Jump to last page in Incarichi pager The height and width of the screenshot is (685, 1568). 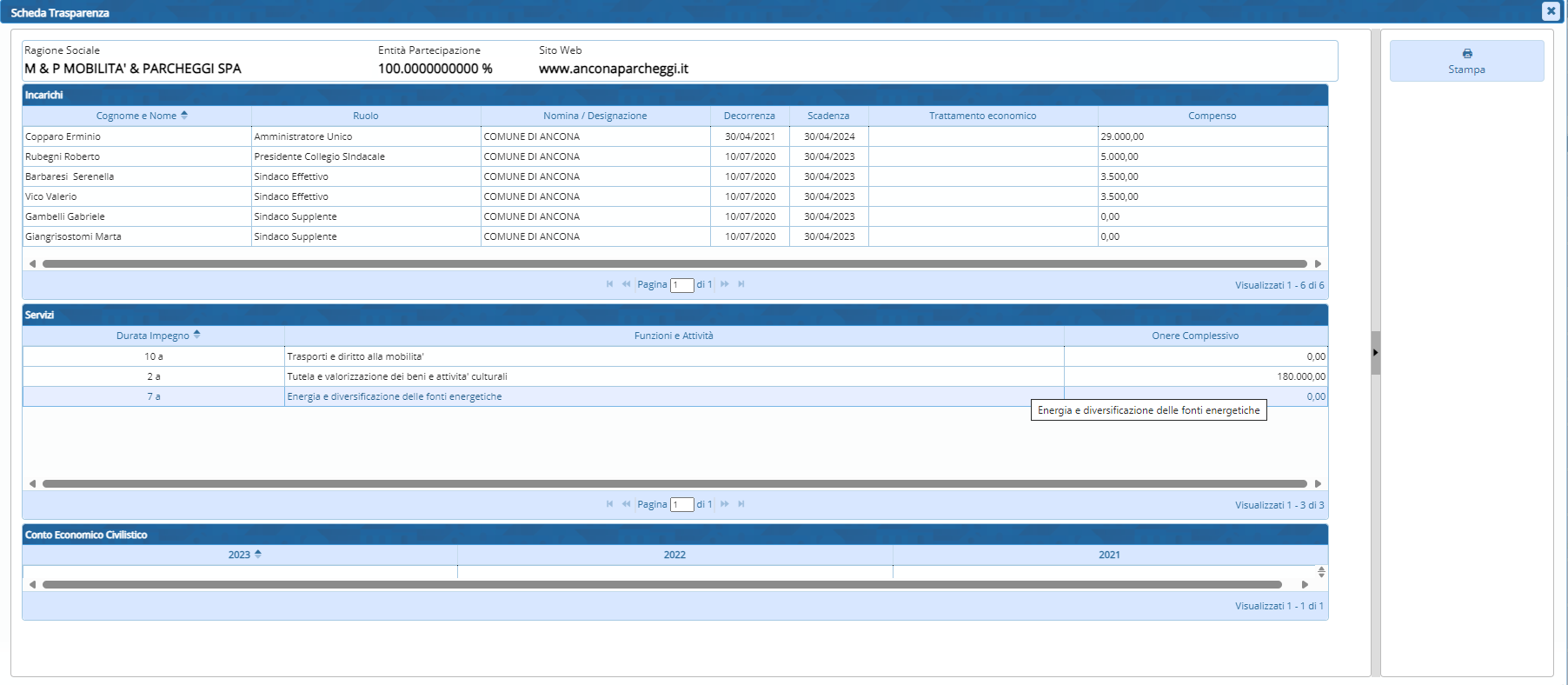(x=741, y=284)
